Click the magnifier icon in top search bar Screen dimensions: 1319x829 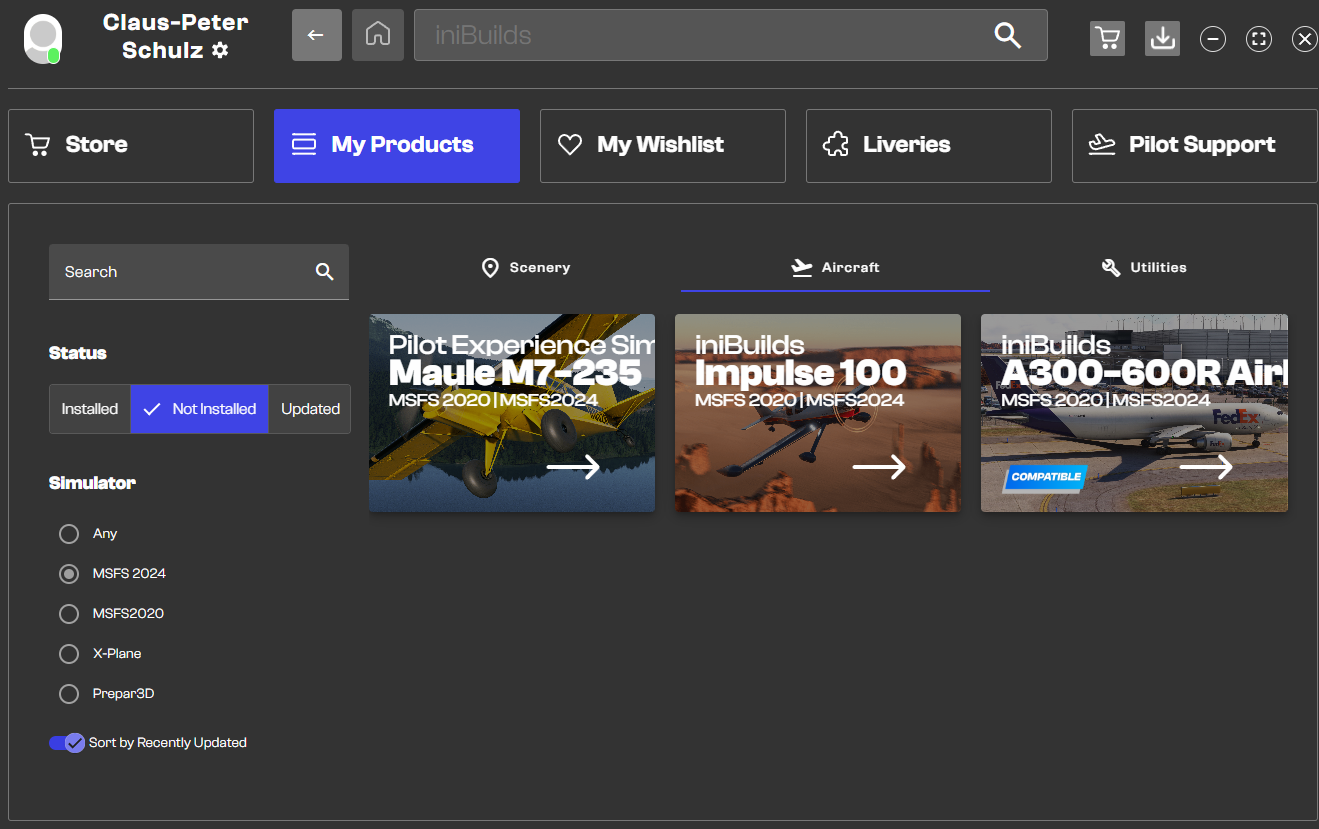pyautogui.click(x=1007, y=36)
